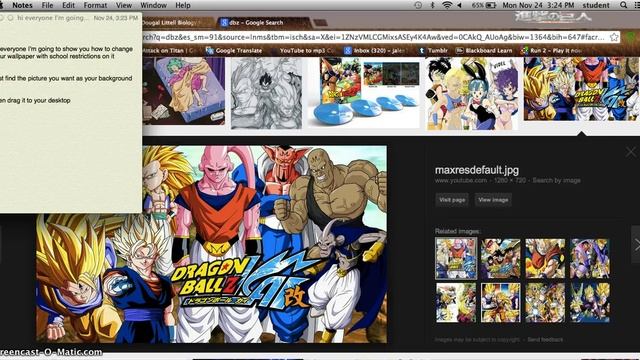Click the browser address bar URL
Viewport: 640px width, 360px height.
pyautogui.click(x=373, y=37)
